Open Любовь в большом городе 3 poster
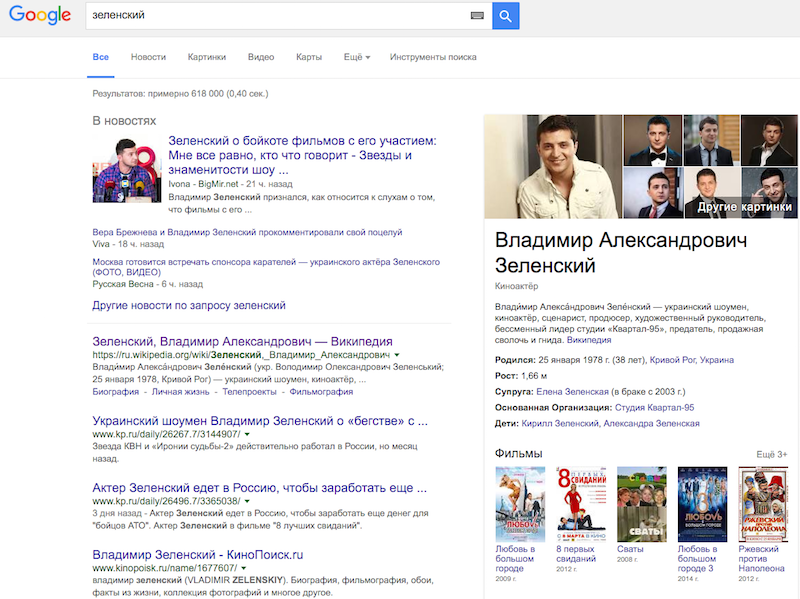The image size is (800, 599). pos(703,504)
